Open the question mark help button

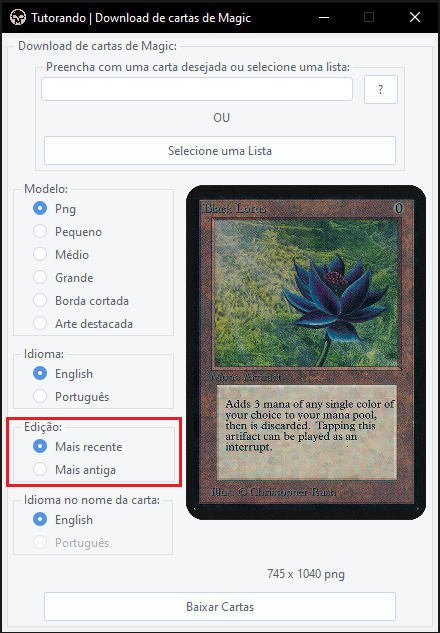coord(381,89)
